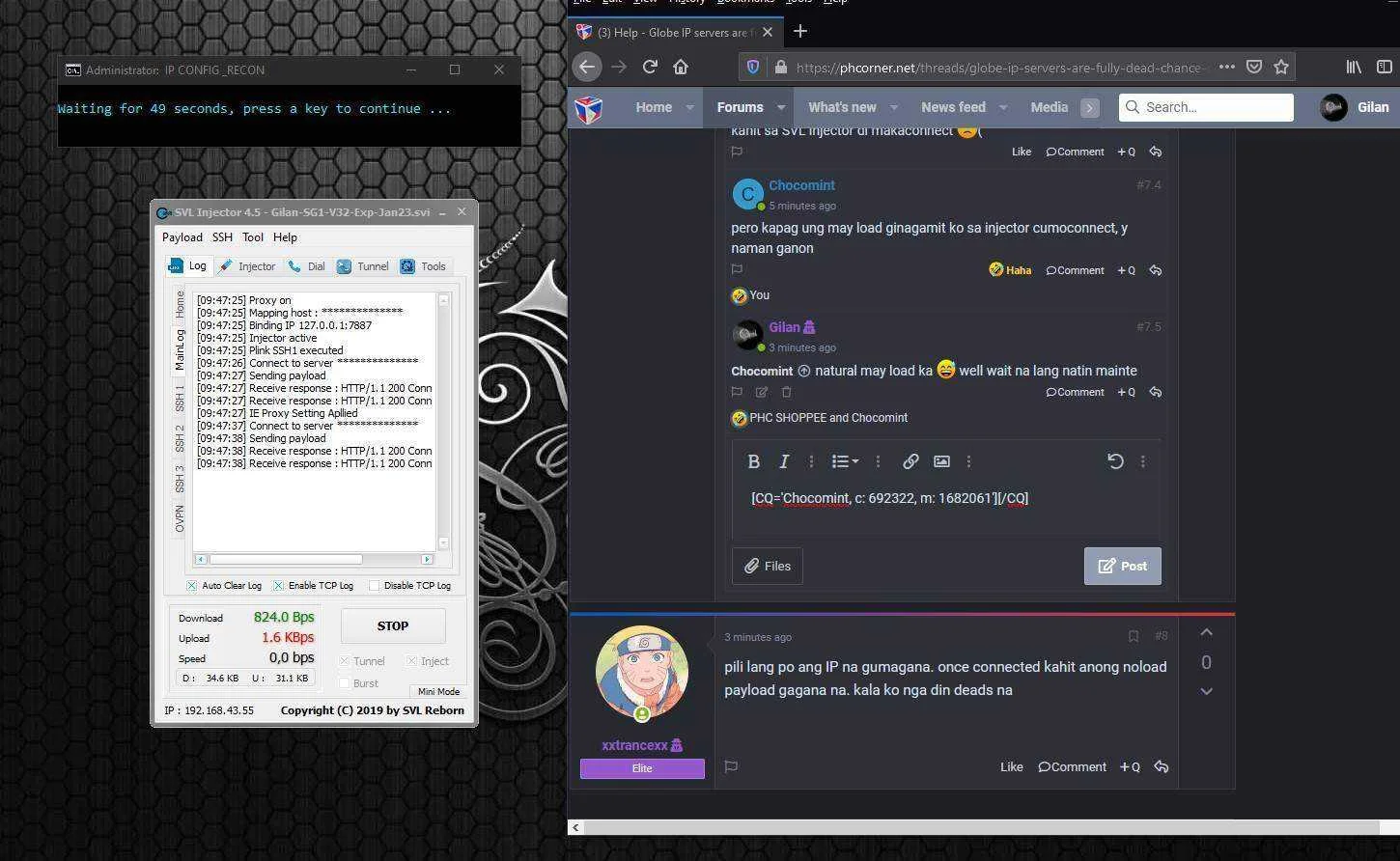Switch to Injector tab in SVL Injector

point(247,266)
